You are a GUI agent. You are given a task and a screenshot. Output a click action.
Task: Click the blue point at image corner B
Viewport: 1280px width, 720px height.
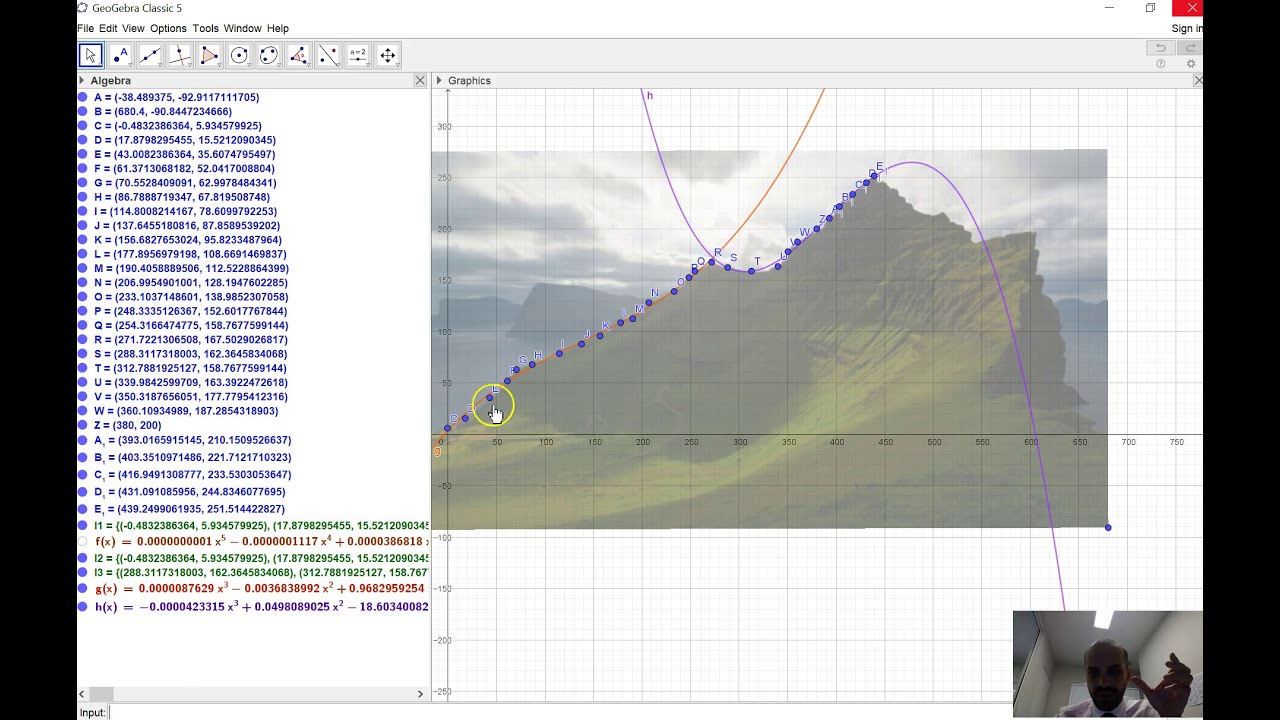tap(1108, 527)
